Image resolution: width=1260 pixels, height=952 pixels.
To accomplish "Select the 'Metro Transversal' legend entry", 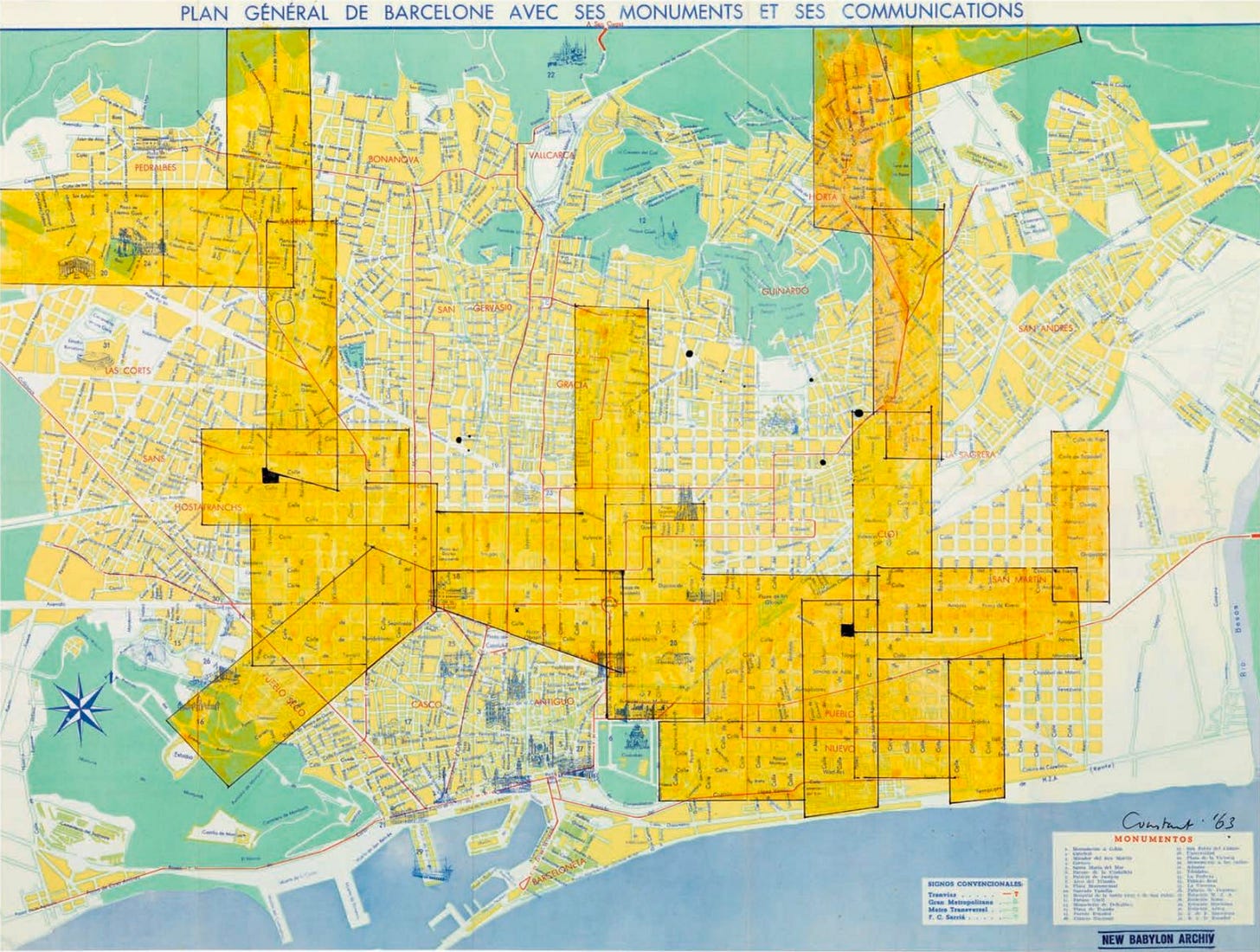I will coord(957,911).
